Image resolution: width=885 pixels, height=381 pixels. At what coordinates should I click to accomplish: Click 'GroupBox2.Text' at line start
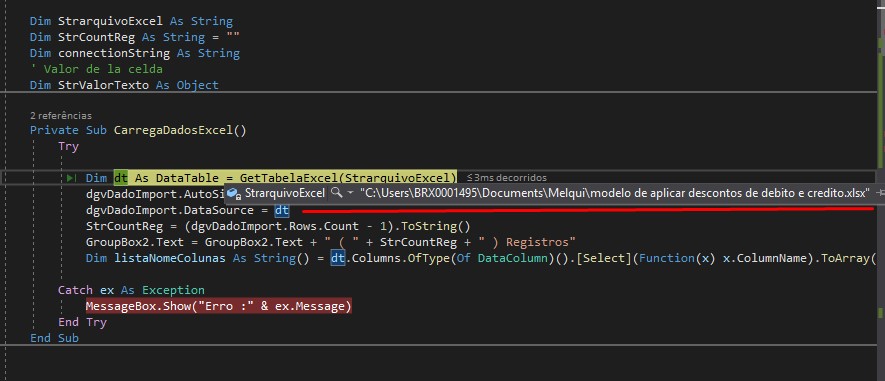134,243
